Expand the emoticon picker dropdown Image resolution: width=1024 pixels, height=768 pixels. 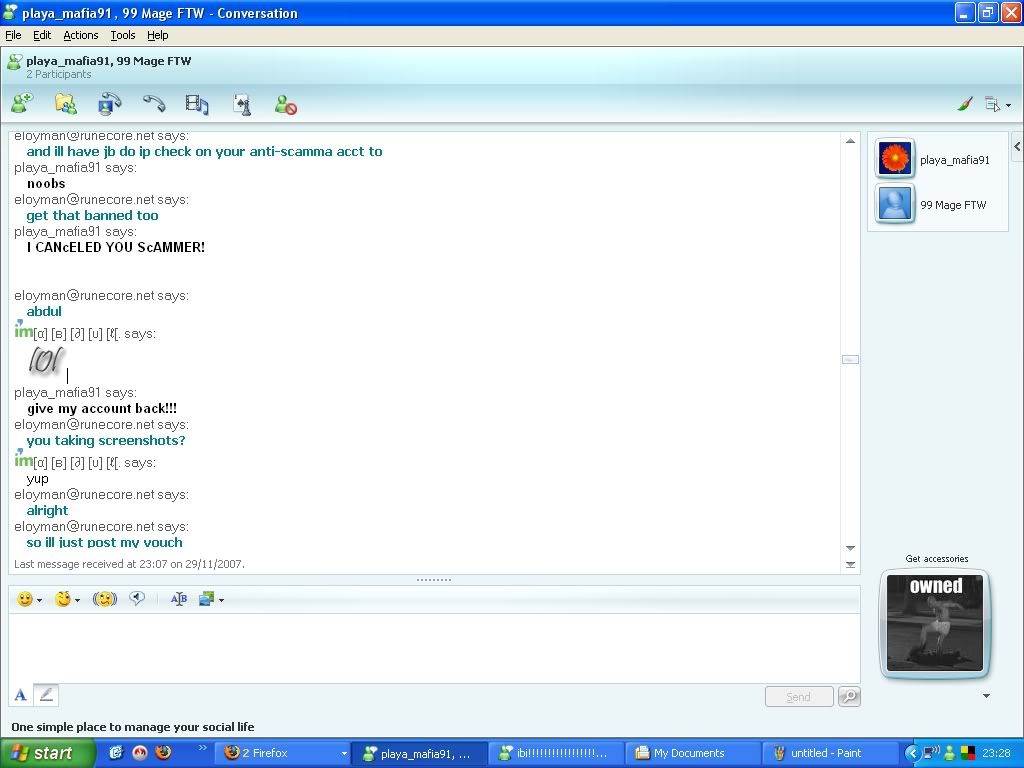tap(39, 600)
